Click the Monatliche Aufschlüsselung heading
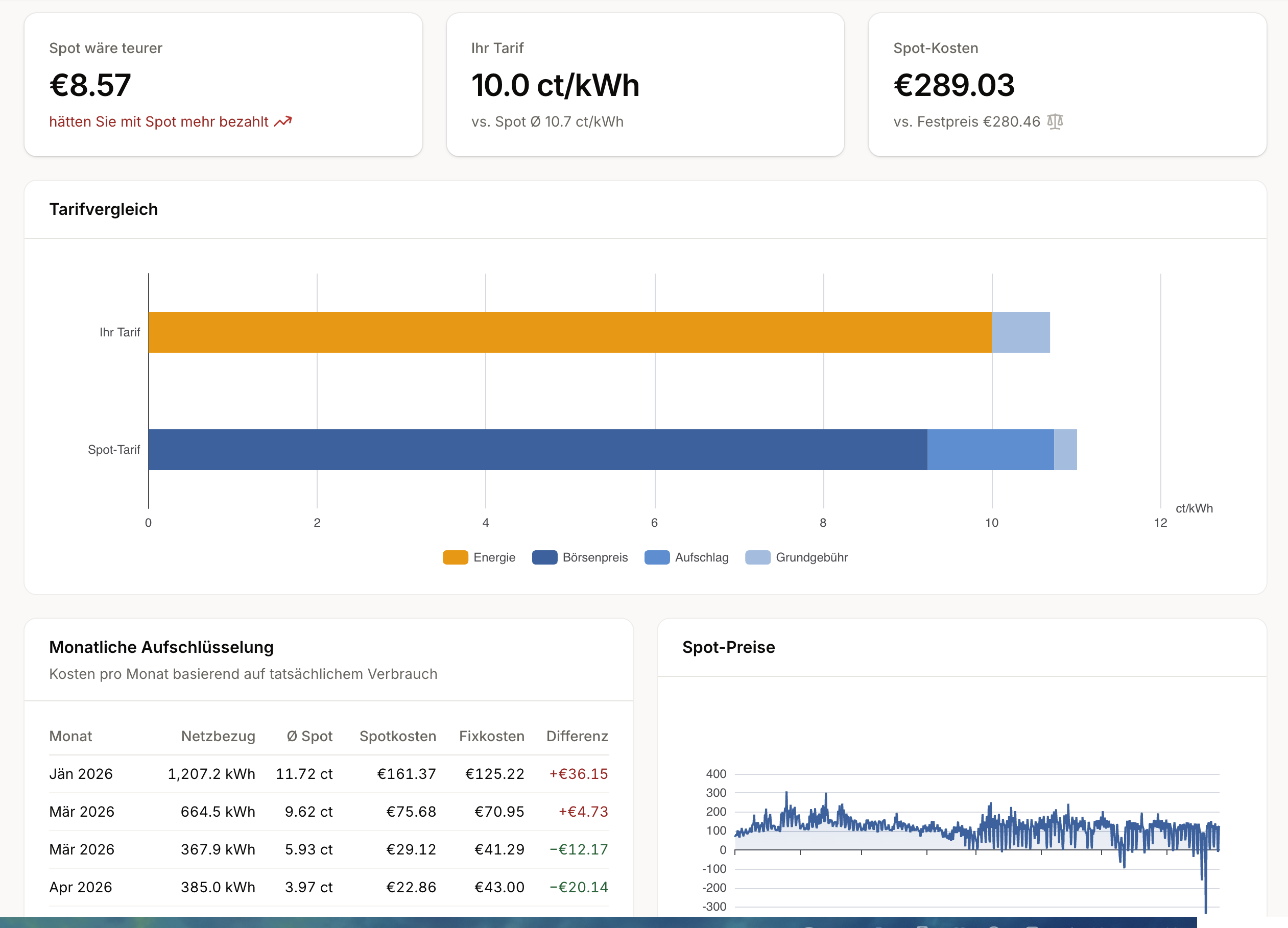The image size is (1288, 928). 161,647
